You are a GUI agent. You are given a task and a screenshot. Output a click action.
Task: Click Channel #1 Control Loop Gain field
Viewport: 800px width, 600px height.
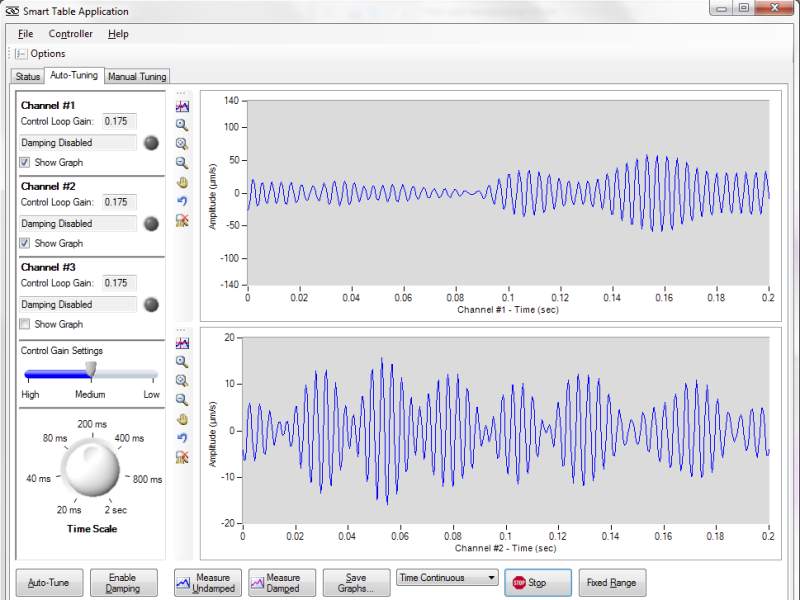pos(120,121)
